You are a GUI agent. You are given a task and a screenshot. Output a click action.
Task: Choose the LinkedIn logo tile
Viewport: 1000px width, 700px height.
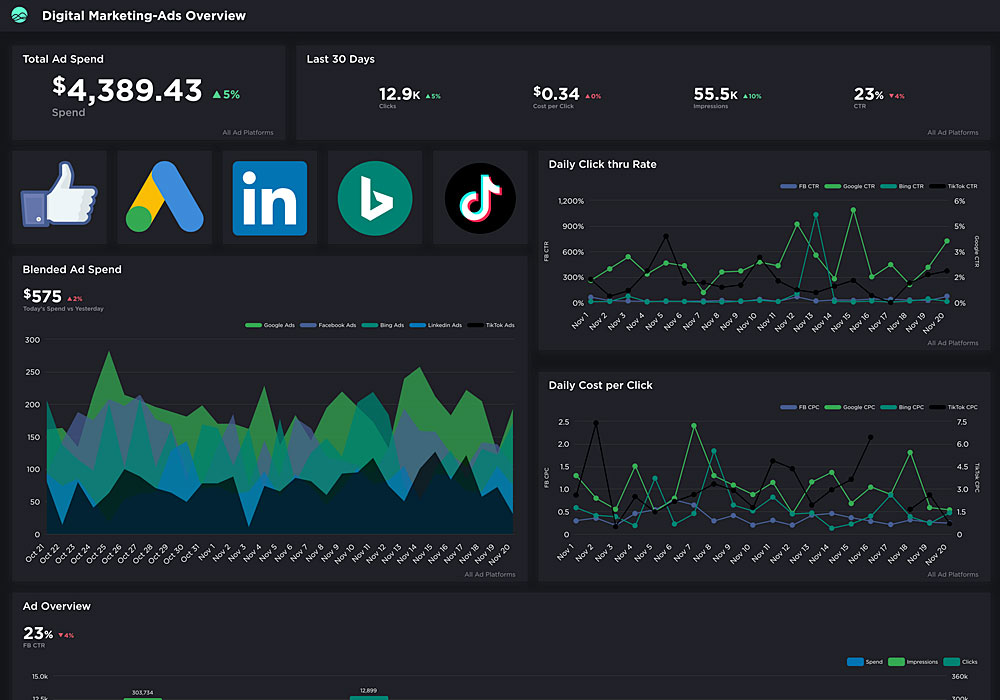pyautogui.click(x=270, y=198)
